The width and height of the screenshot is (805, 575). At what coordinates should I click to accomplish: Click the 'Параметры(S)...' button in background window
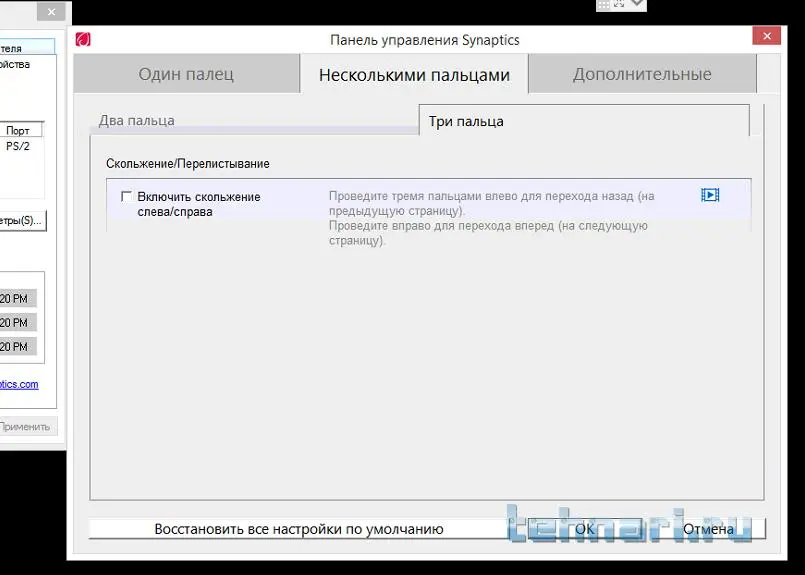[x=21, y=221]
